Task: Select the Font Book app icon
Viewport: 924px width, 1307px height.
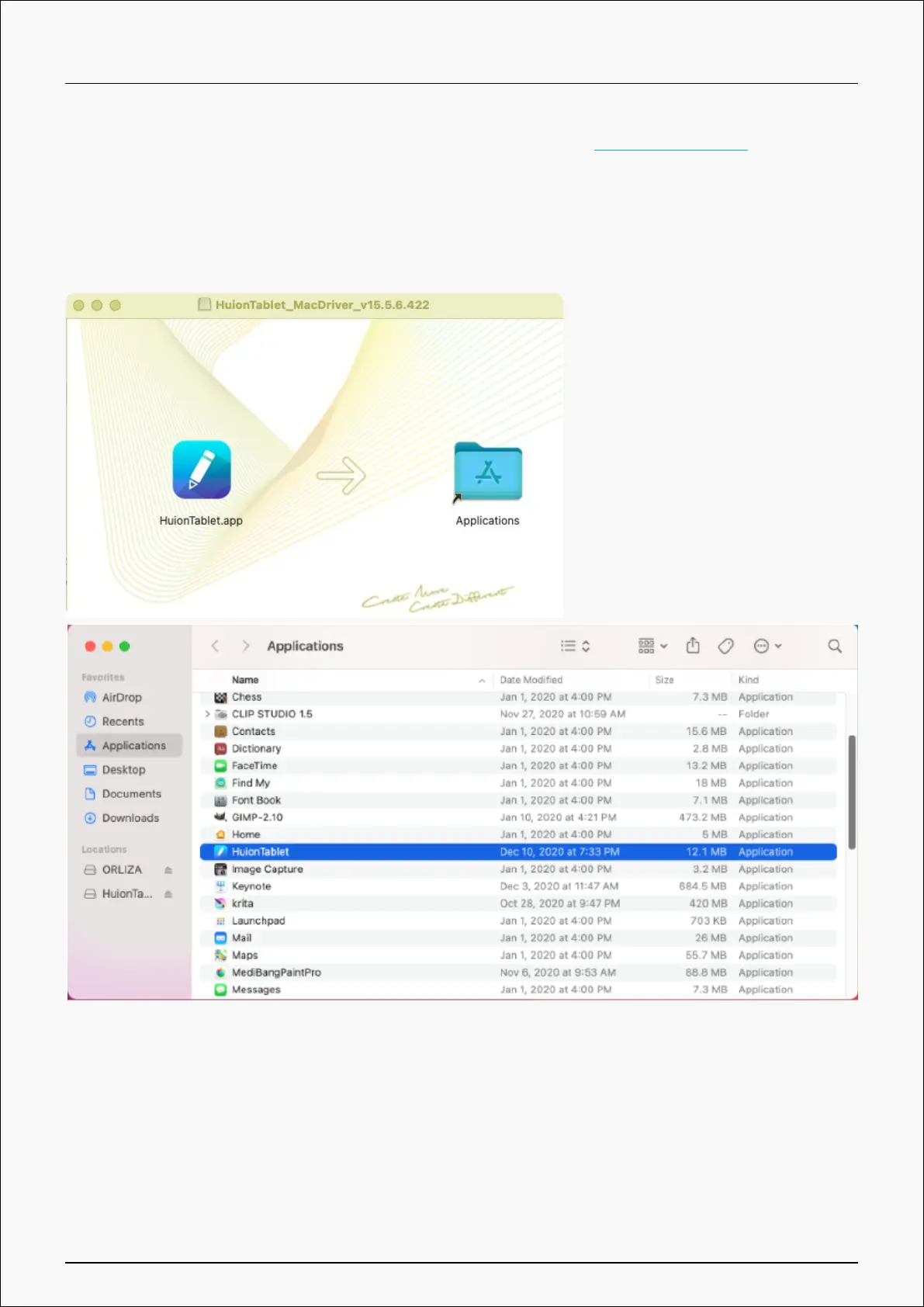Action: coord(220,800)
